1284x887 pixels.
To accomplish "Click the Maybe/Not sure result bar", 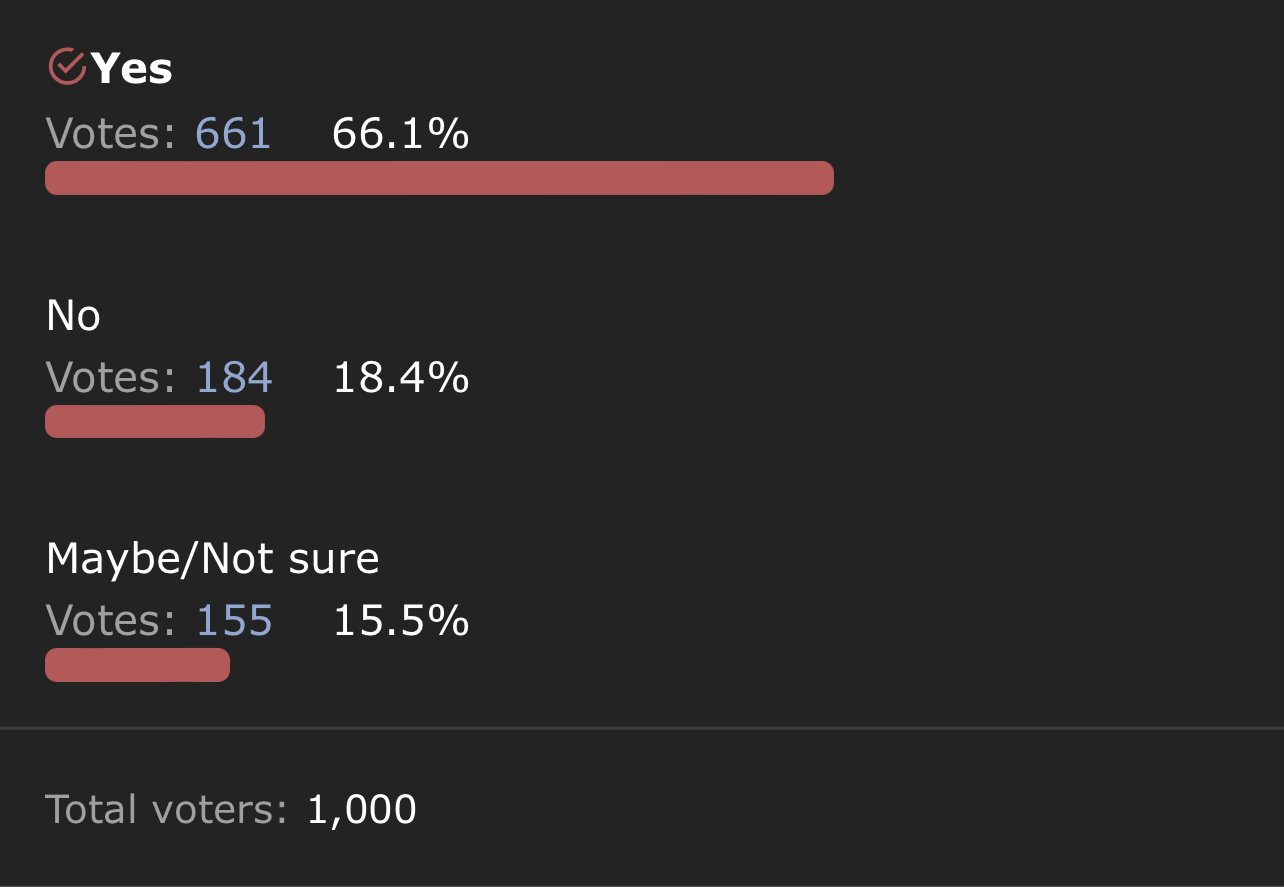I will click(138, 665).
